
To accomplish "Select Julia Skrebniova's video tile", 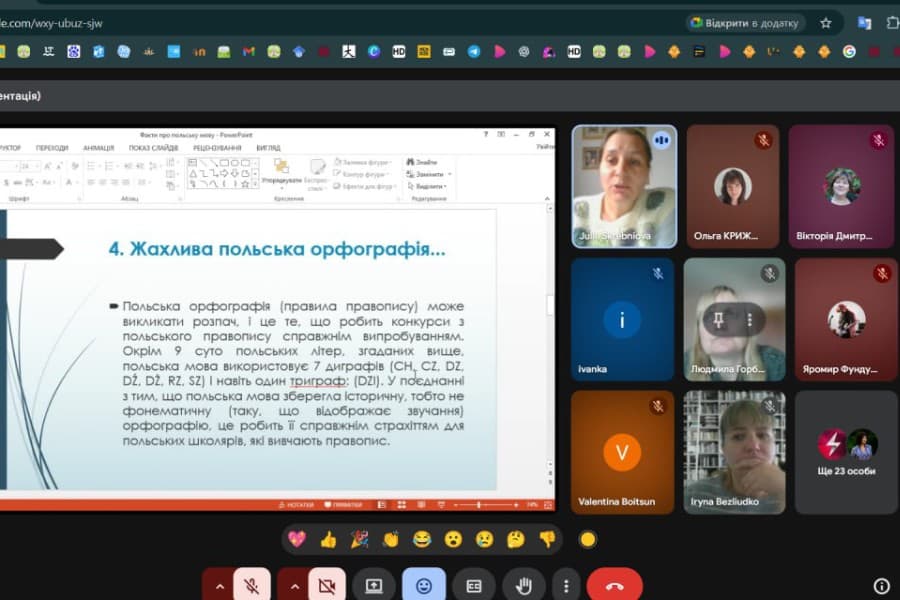I will pyautogui.click(x=624, y=187).
